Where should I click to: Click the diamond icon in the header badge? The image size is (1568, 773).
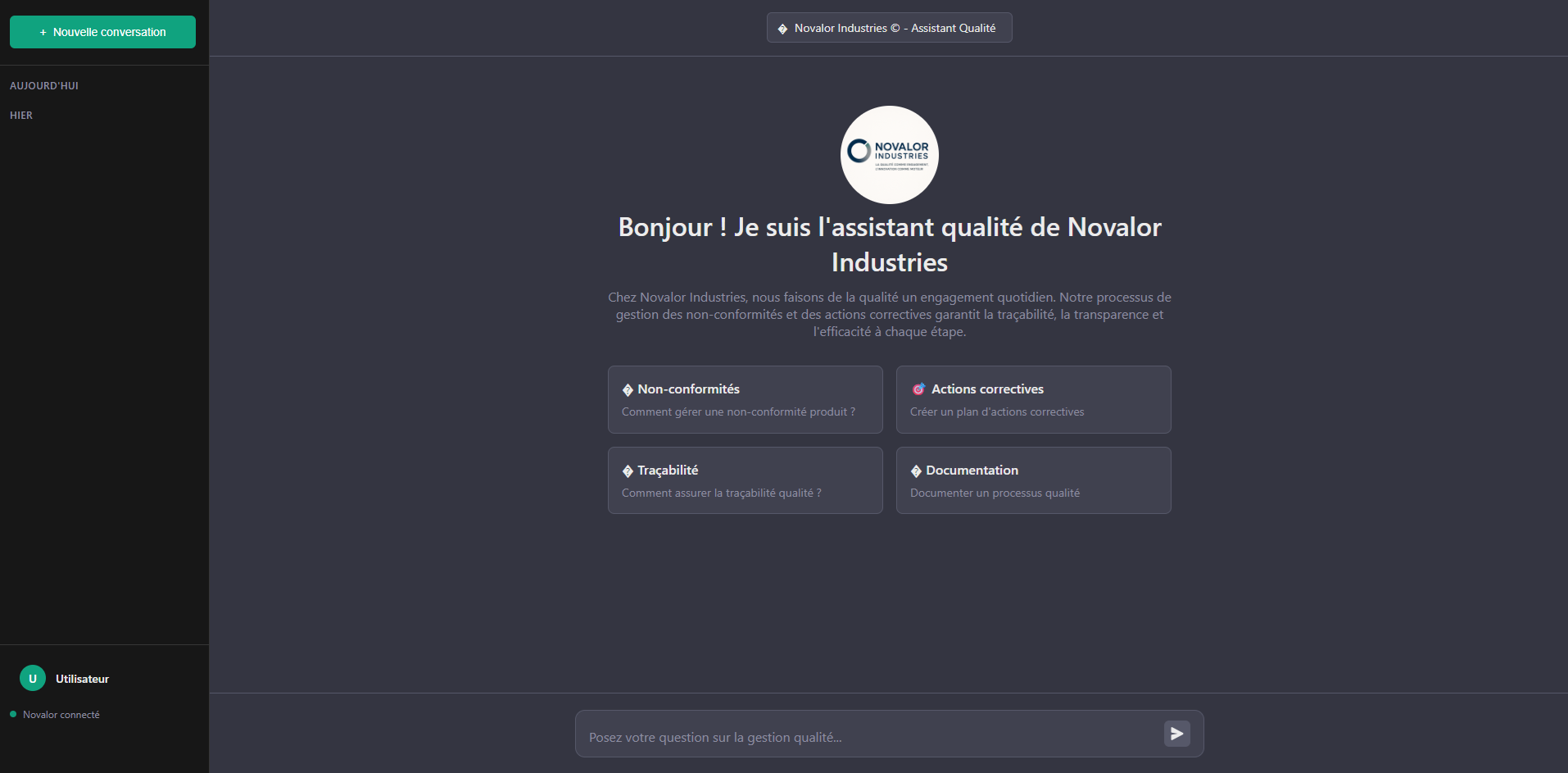click(782, 29)
